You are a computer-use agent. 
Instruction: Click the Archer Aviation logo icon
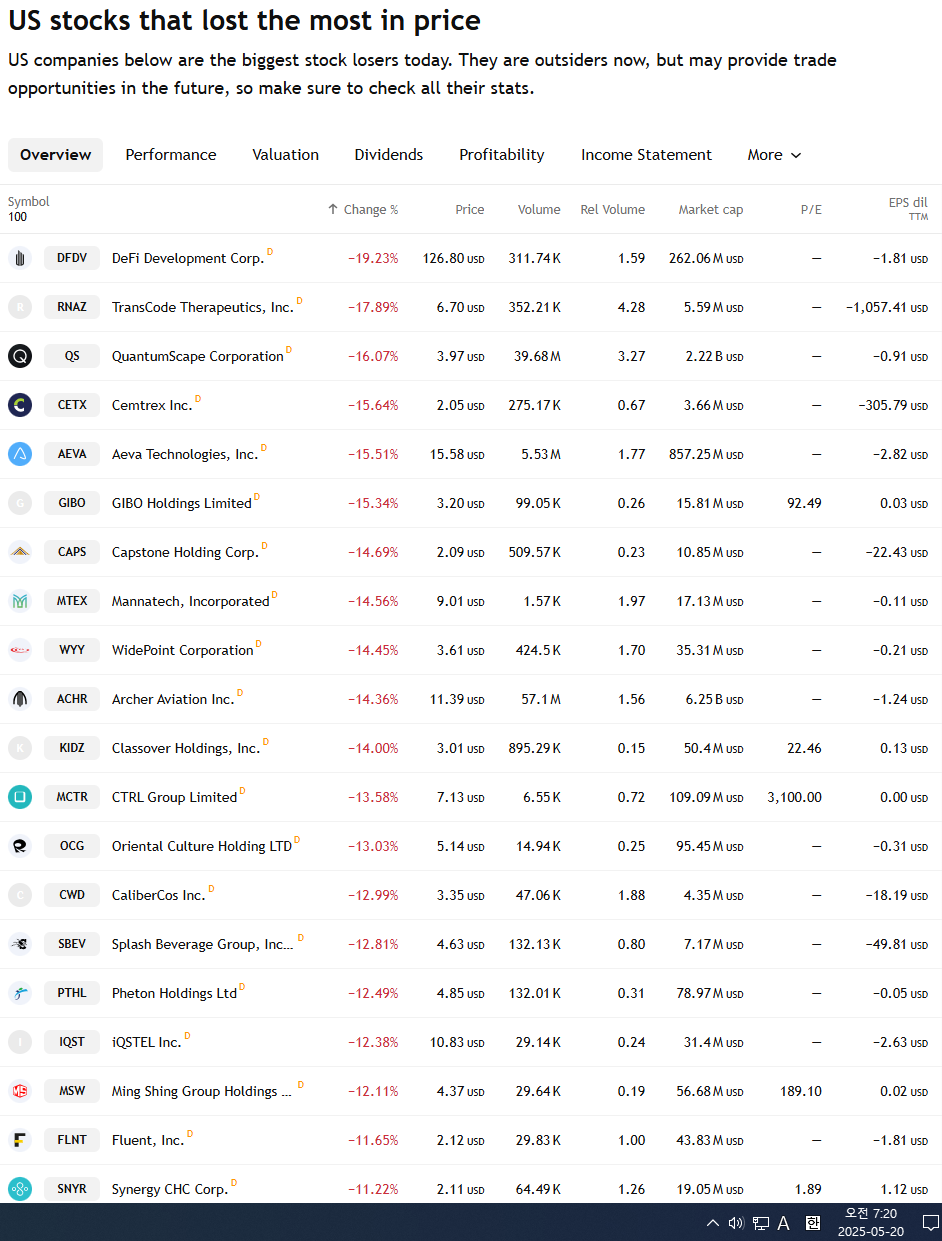pos(20,699)
